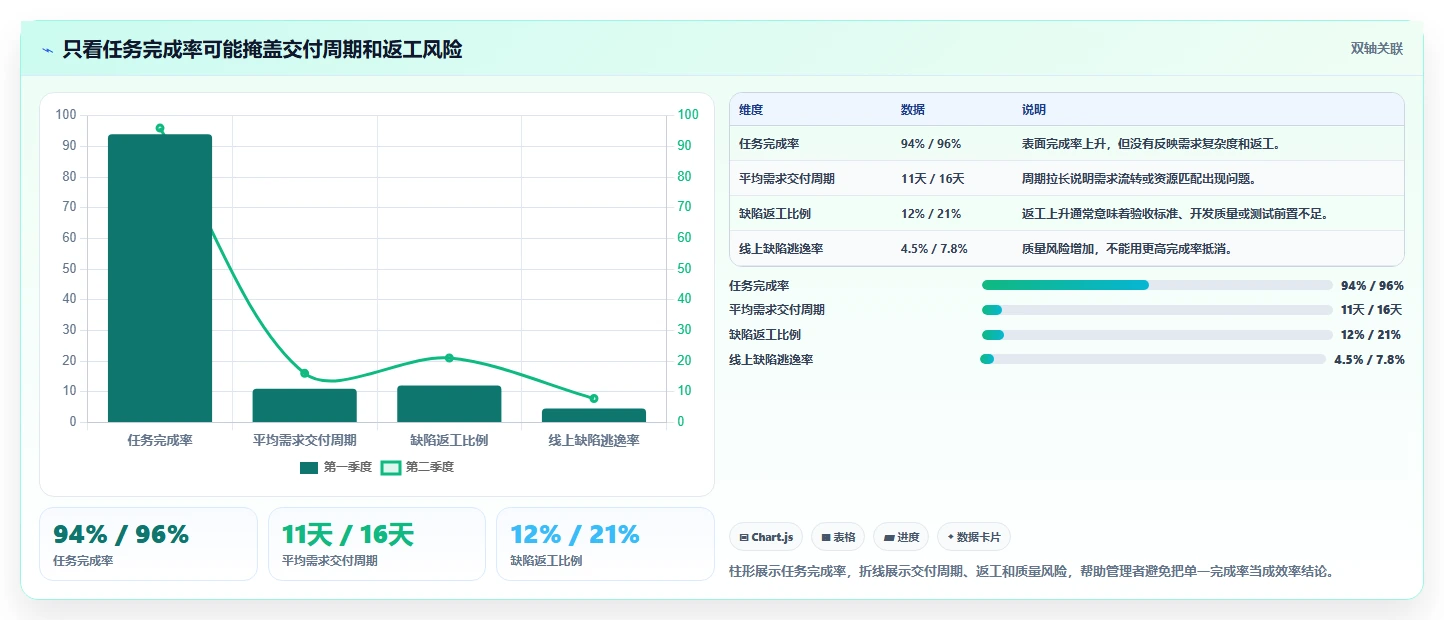Toggle the 第一季度 legend item
Viewport: 1444px width, 620px height.
point(336,467)
